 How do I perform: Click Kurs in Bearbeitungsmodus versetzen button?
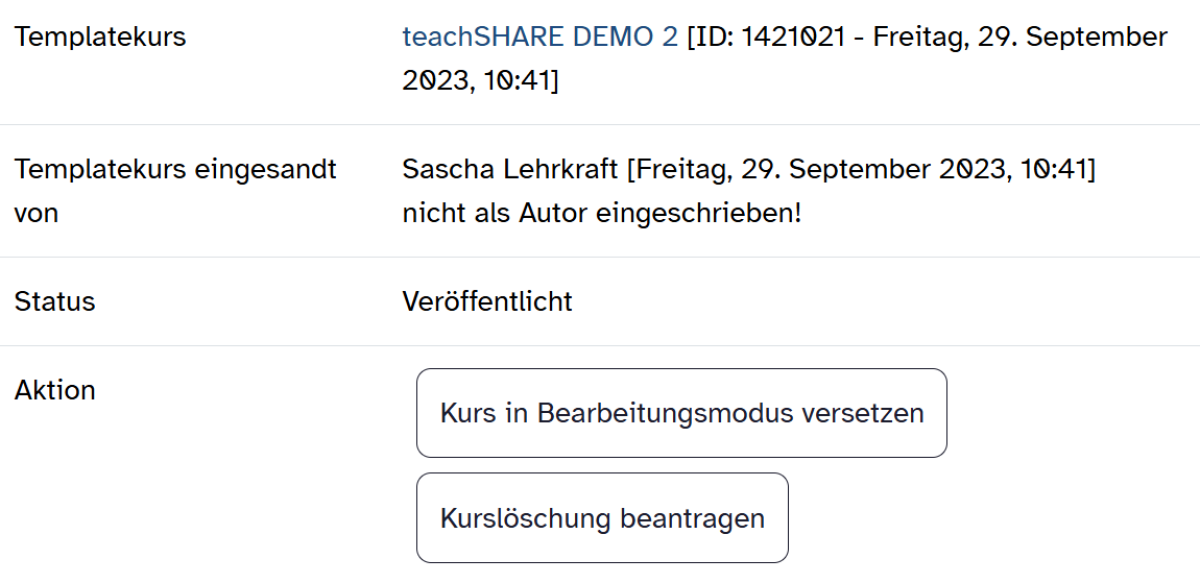681,413
